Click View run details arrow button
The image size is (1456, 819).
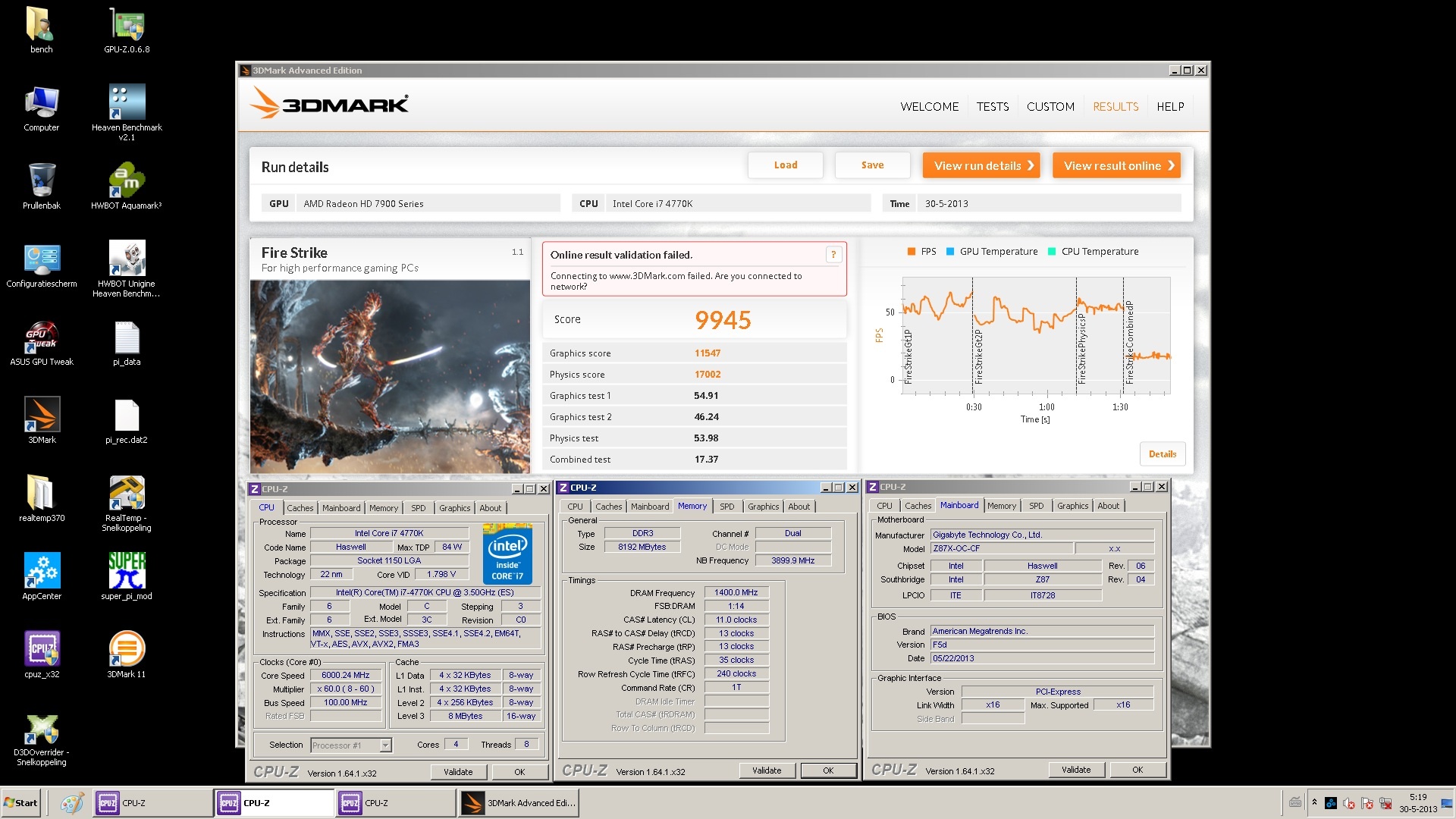(x=981, y=165)
